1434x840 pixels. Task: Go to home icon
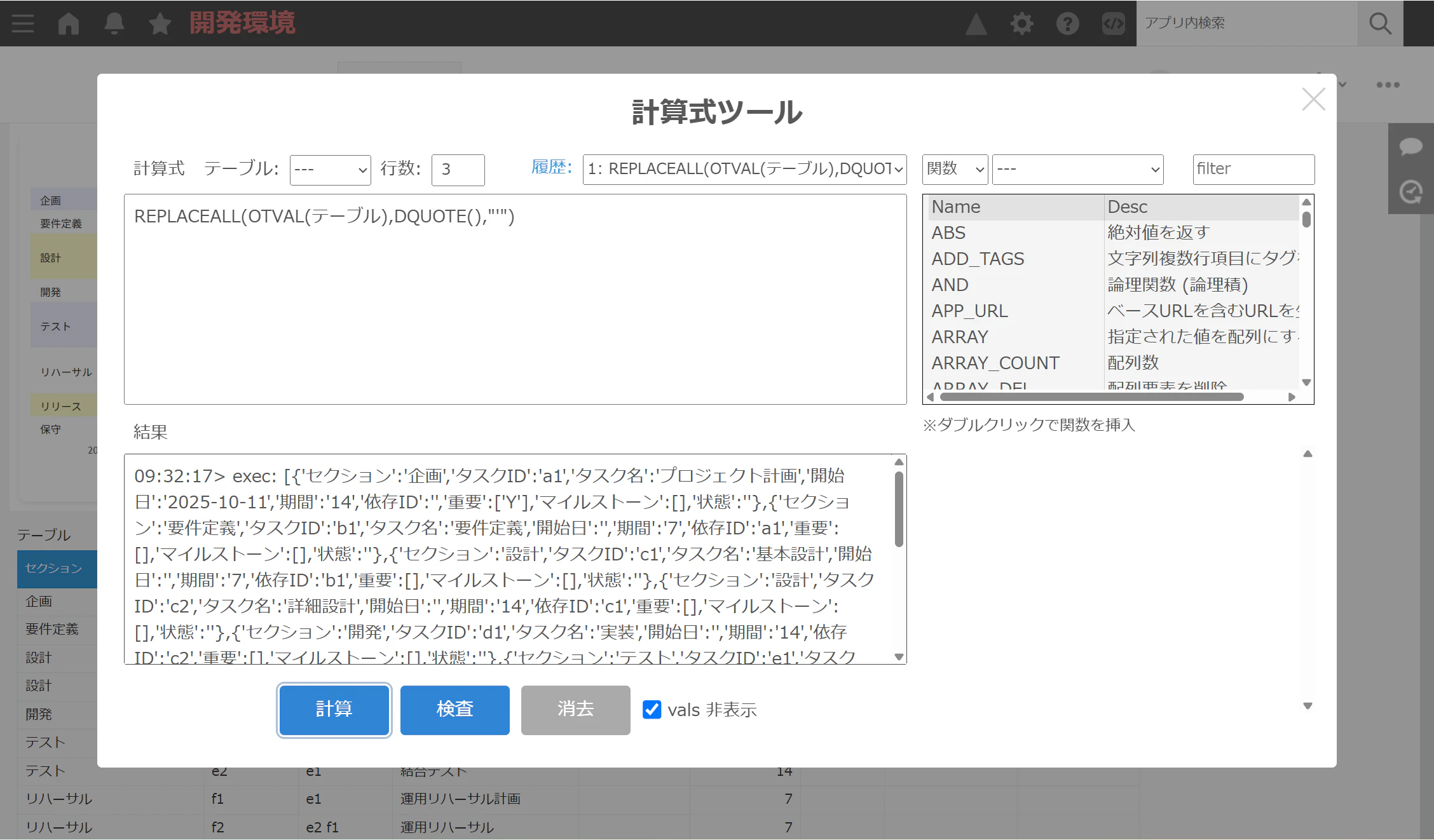pyautogui.click(x=69, y=24)
